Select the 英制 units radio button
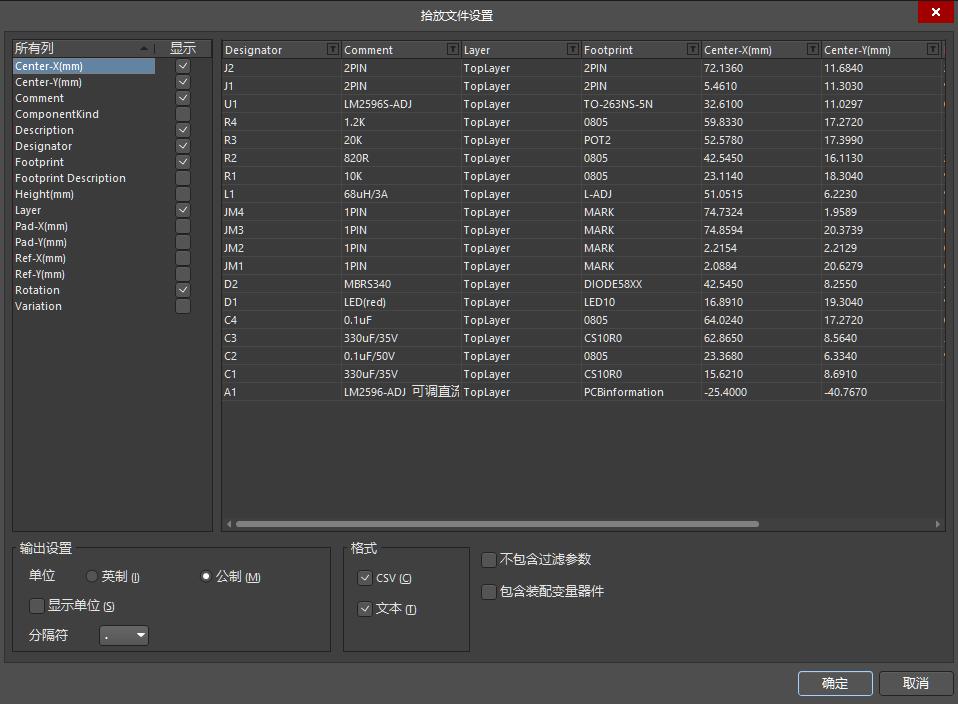The image size is (958, 704). pyautogui.click(x=91, y=576)
